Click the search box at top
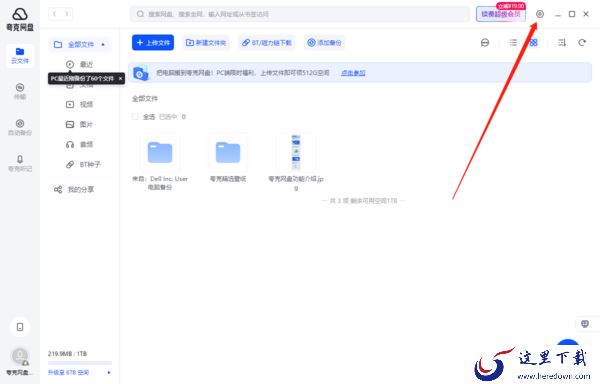This screenshot has height=384, width=600. tap(300, 14)
